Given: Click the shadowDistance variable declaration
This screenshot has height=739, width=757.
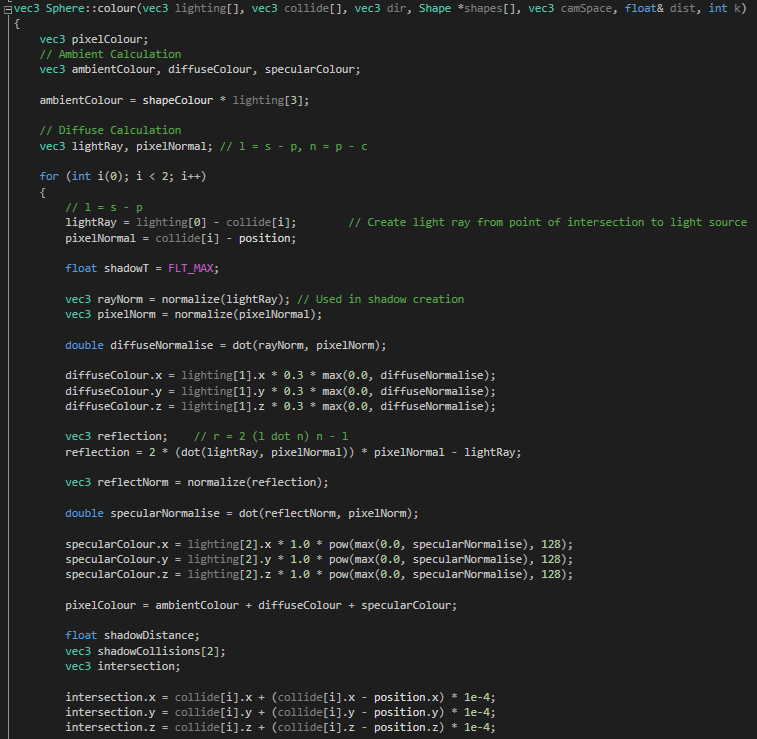Looking at the screenshot, I should (x=133, y=635).
